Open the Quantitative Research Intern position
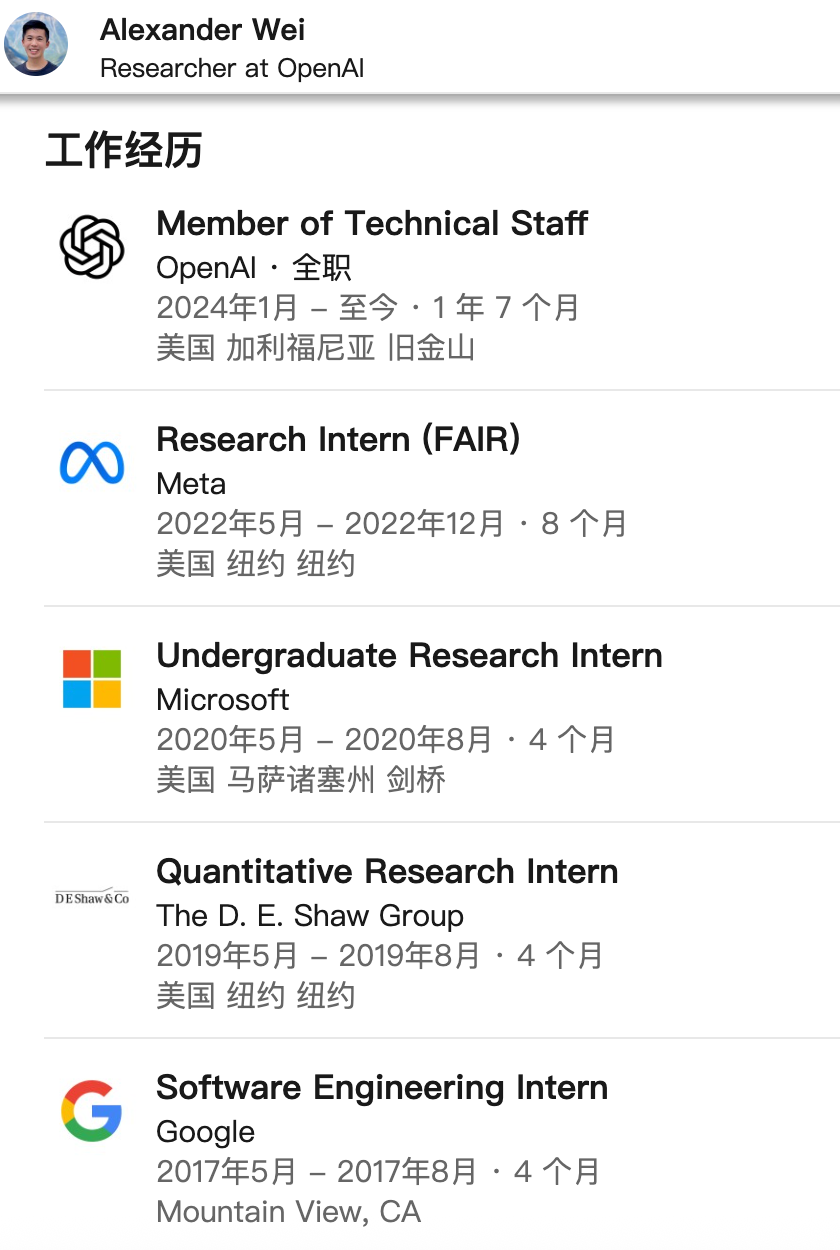This screenshot has height=1250, width=840. (x=387, y=871)
